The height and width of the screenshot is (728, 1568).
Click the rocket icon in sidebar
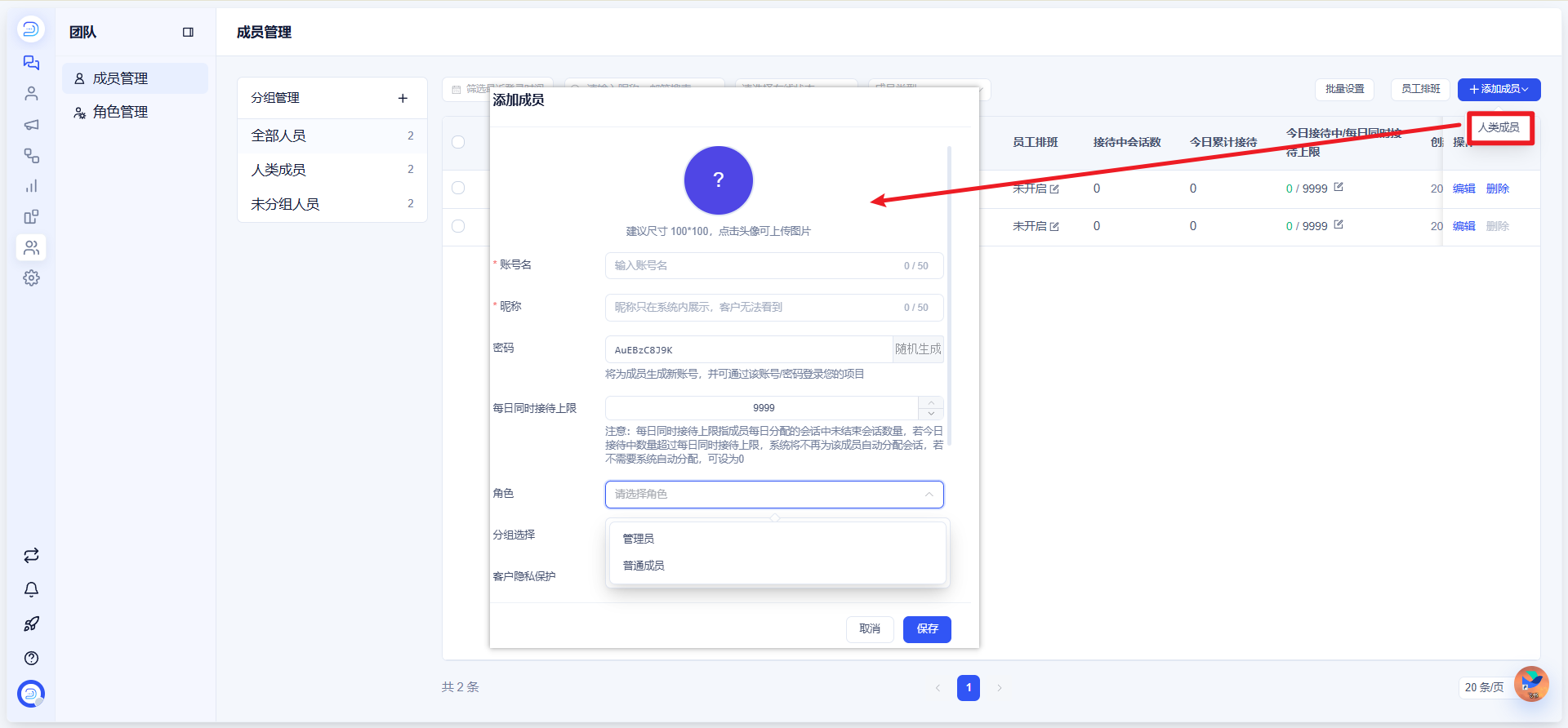(x=31, y=624)
